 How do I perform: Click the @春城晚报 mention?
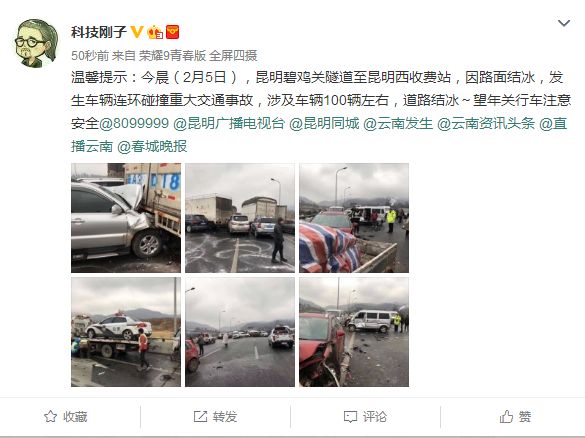tap(152, 146)
